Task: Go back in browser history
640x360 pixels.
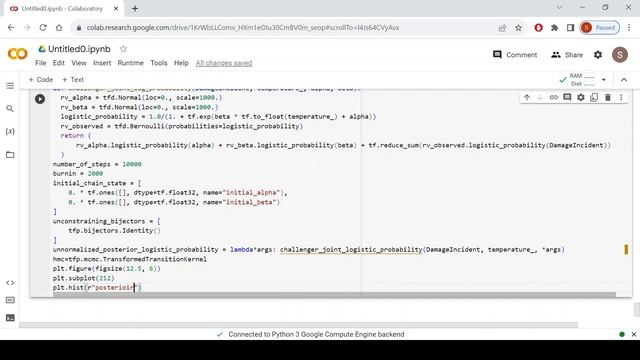Action: coord(11,28)
